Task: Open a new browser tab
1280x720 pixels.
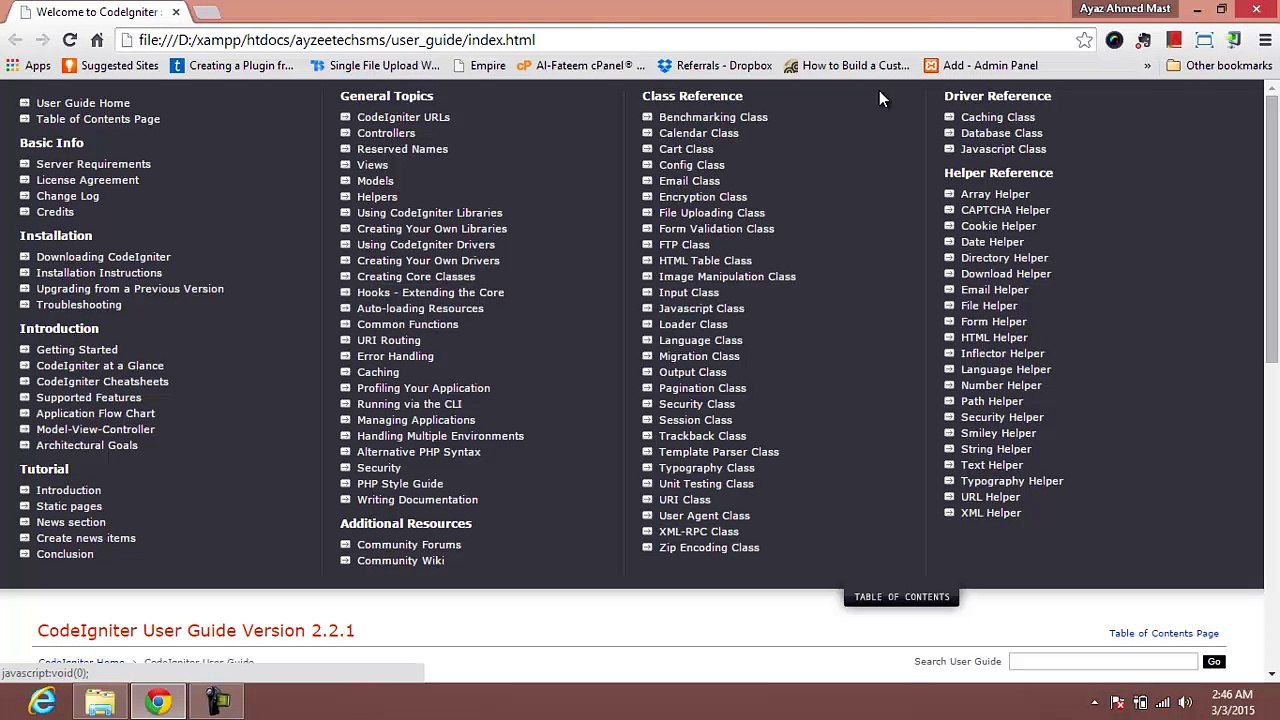Action: (206, 12)
